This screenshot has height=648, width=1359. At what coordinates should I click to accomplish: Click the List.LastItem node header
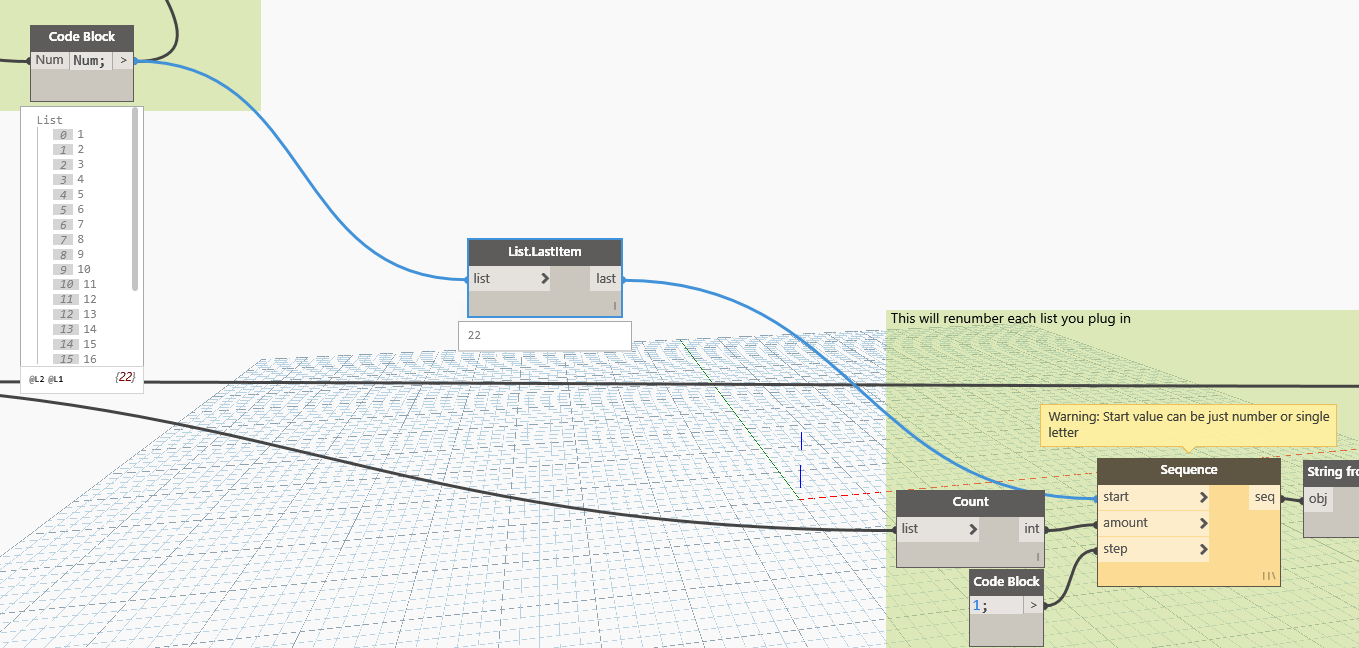(544, 252)
